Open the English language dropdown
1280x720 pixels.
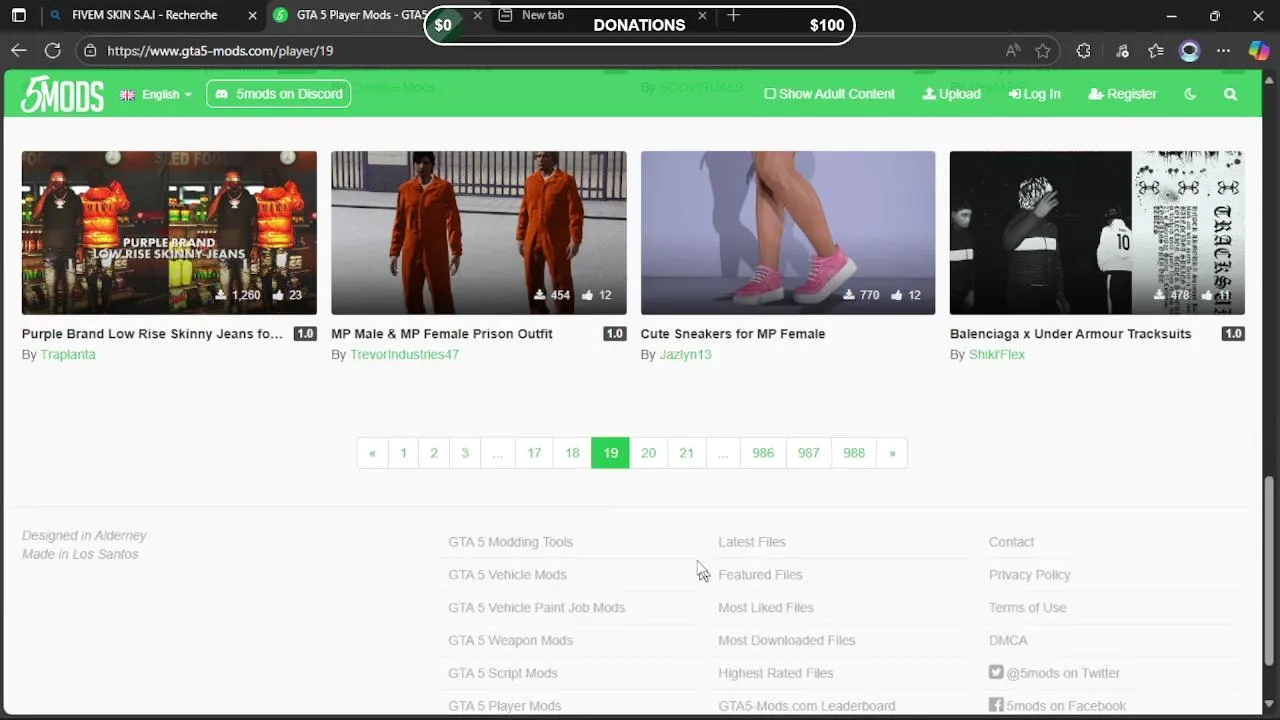point(156,94)
